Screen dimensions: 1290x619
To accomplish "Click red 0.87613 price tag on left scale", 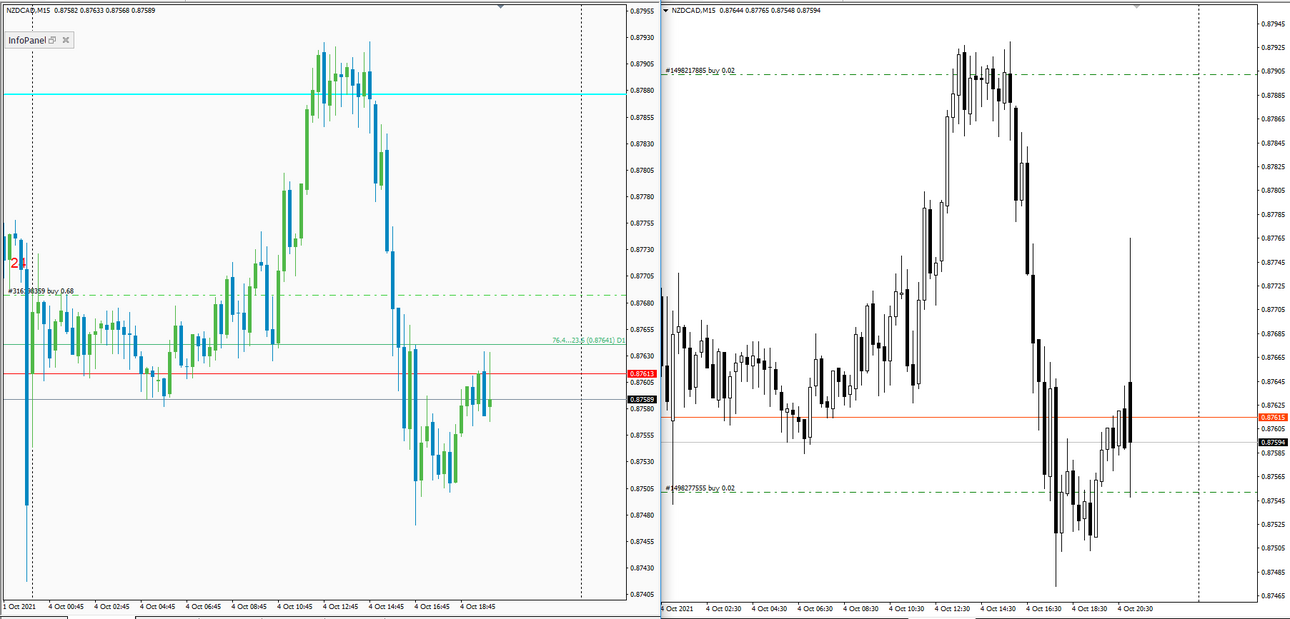I will click(x=642, y=373).
